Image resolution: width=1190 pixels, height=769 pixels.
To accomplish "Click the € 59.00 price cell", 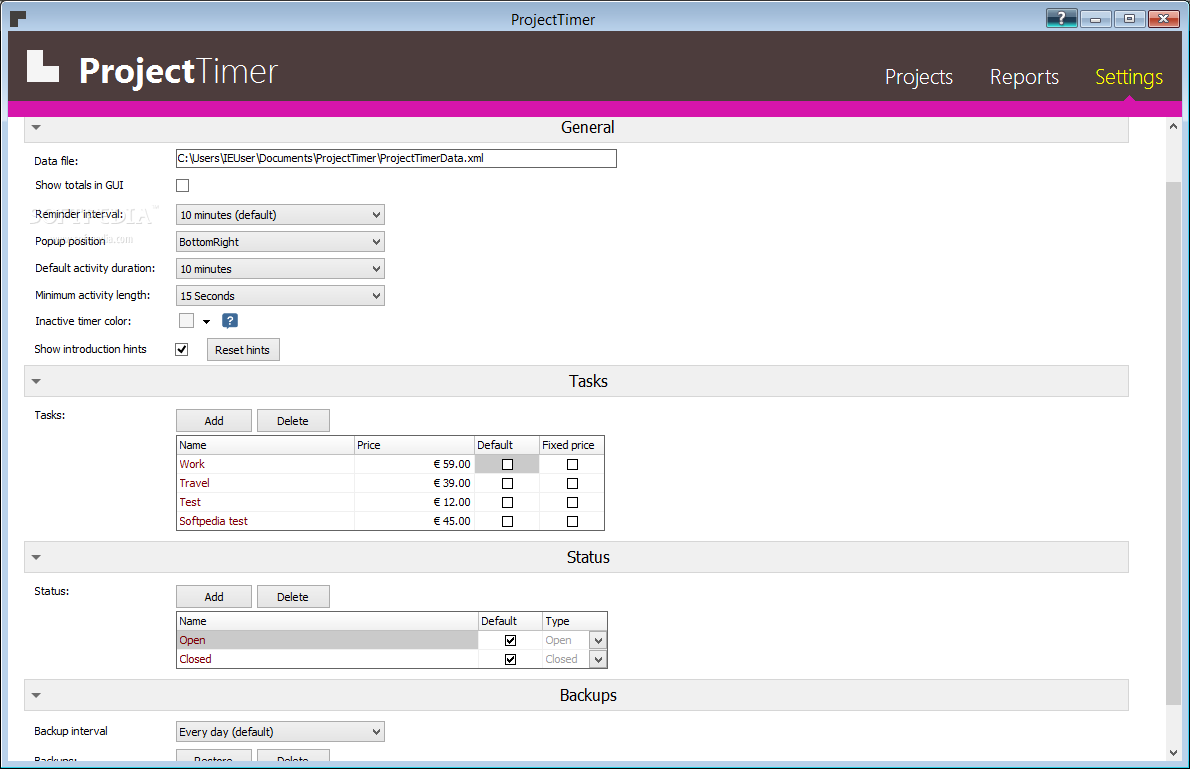I will [x=414, y=464].
